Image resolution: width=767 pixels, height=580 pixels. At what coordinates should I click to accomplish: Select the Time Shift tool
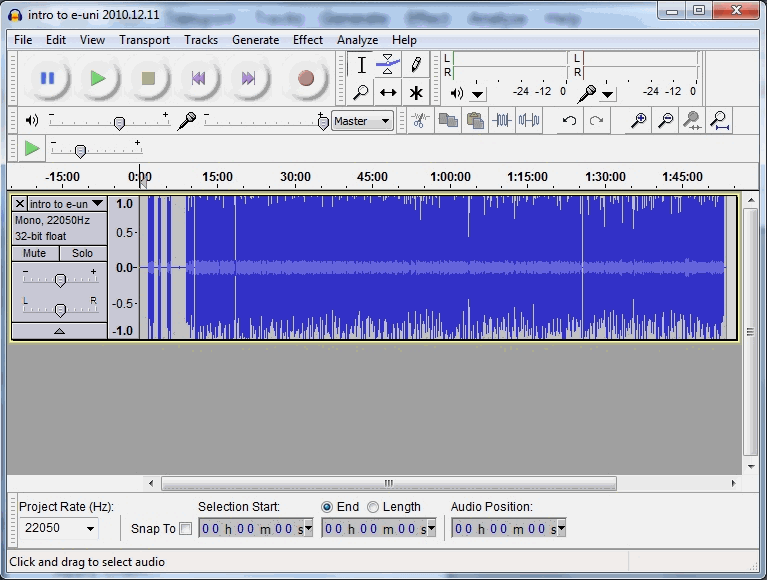pyautogui.click(x=388, y=93)
